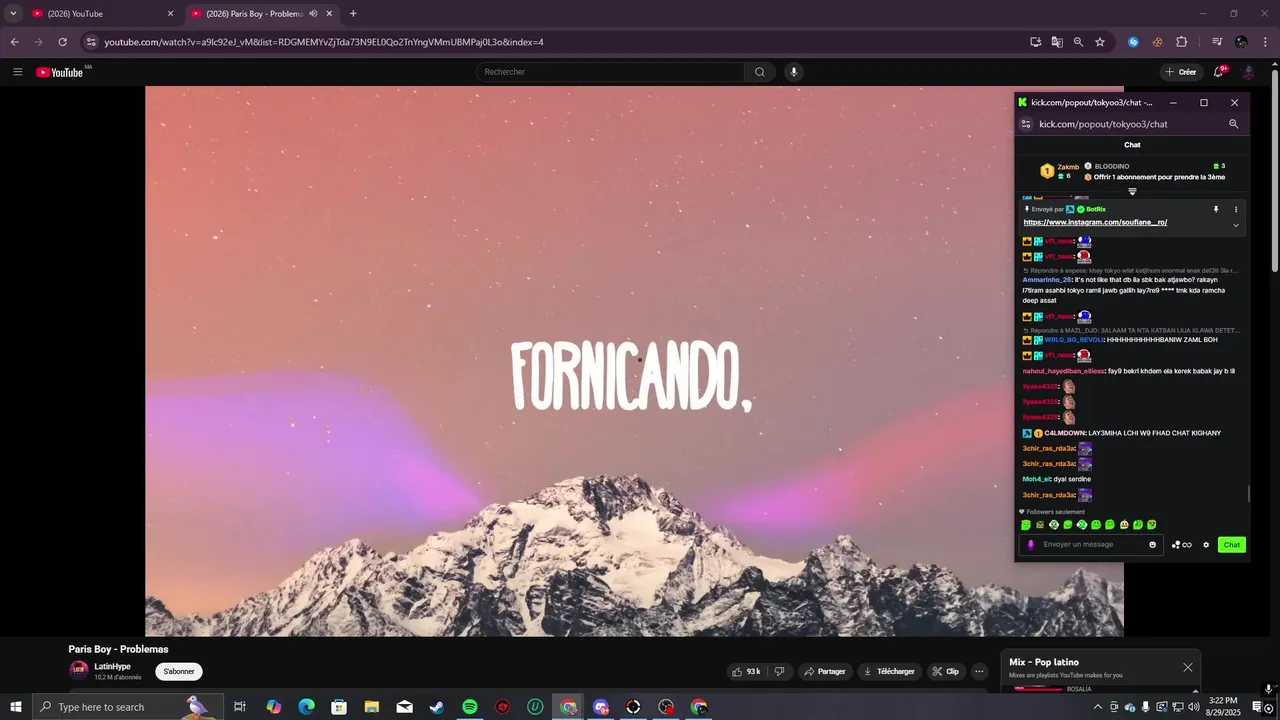Click the LatinHype channel avatar

tap(78, 671)
